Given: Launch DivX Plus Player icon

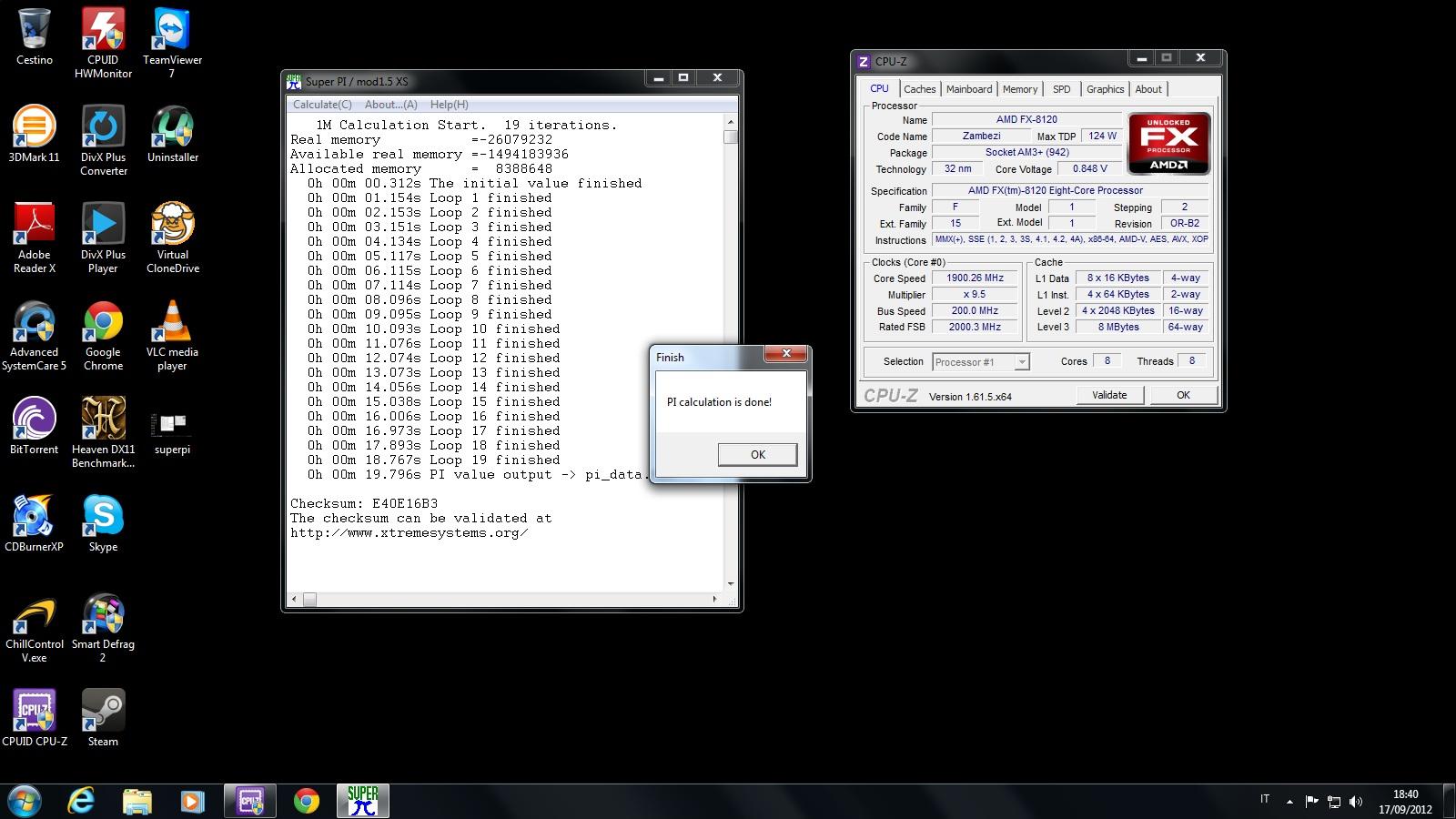Looking at the screenshot, I should point(103,238).
